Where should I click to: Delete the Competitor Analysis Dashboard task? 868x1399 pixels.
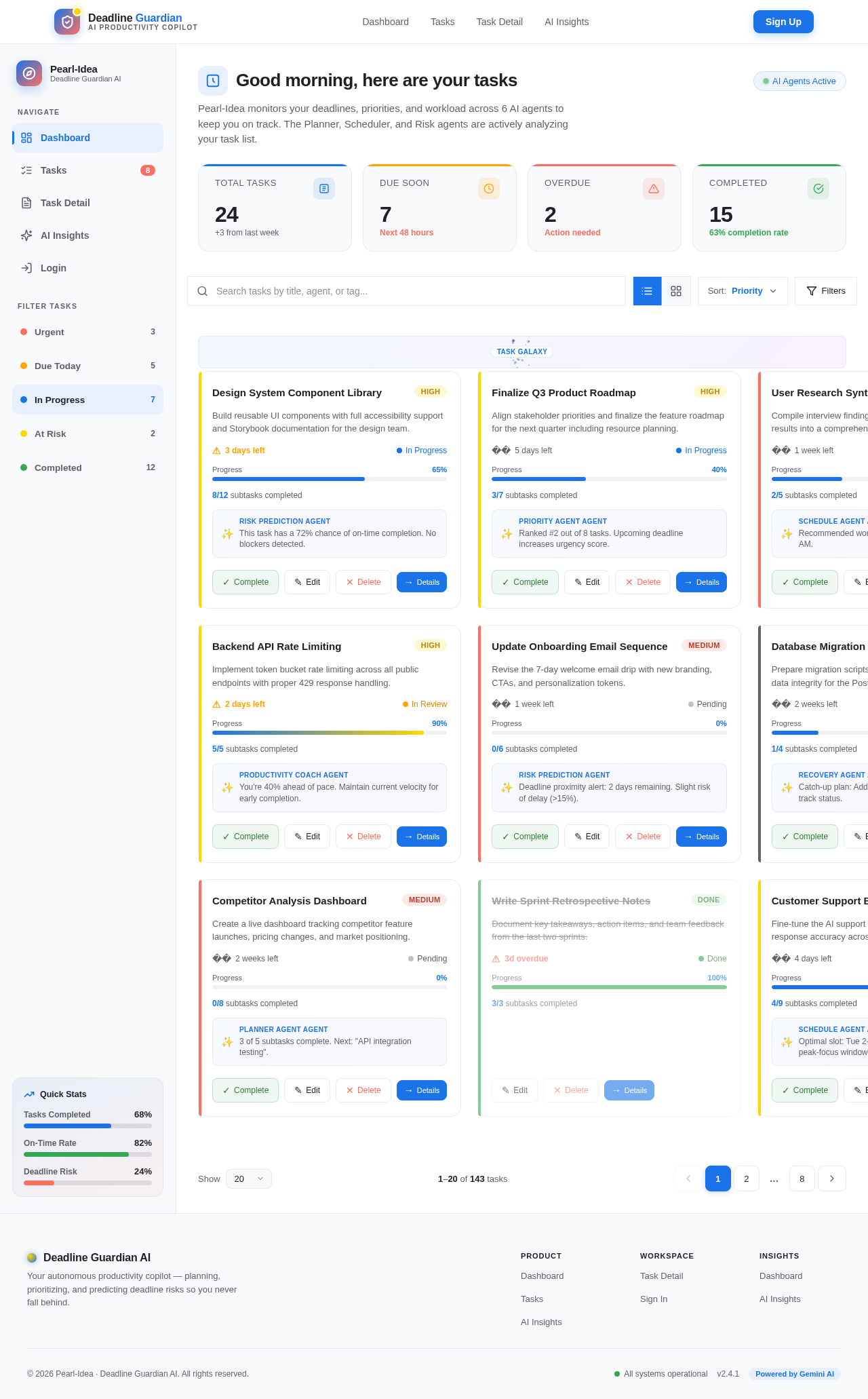(363, 1090)
